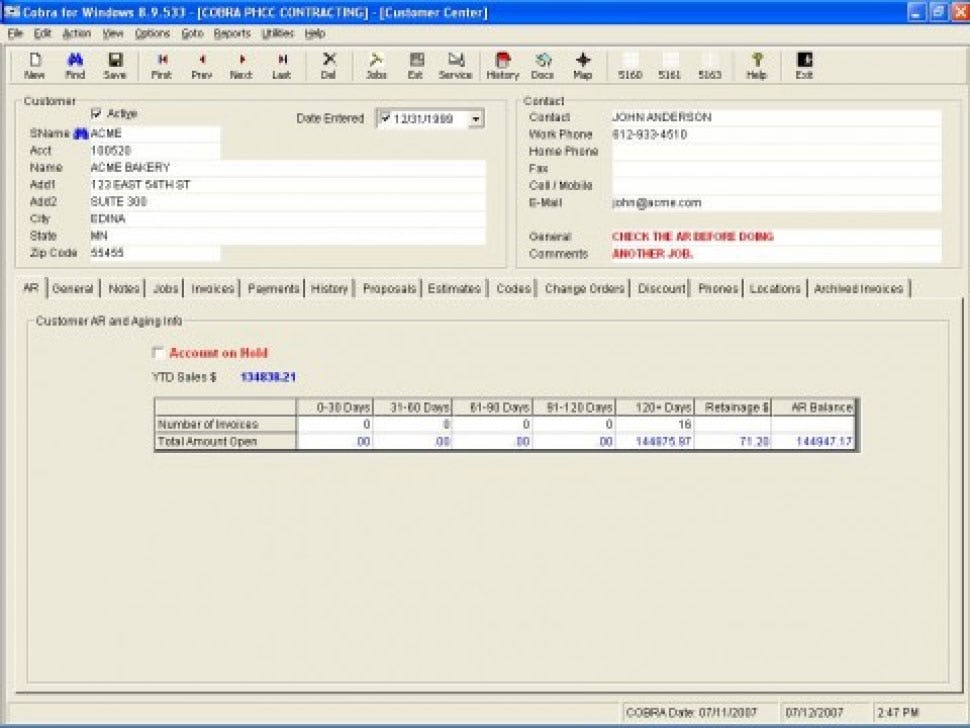The image size is (970, 728).
Task: Click the New record toolbar icon
Action: (x=35, y=66)
